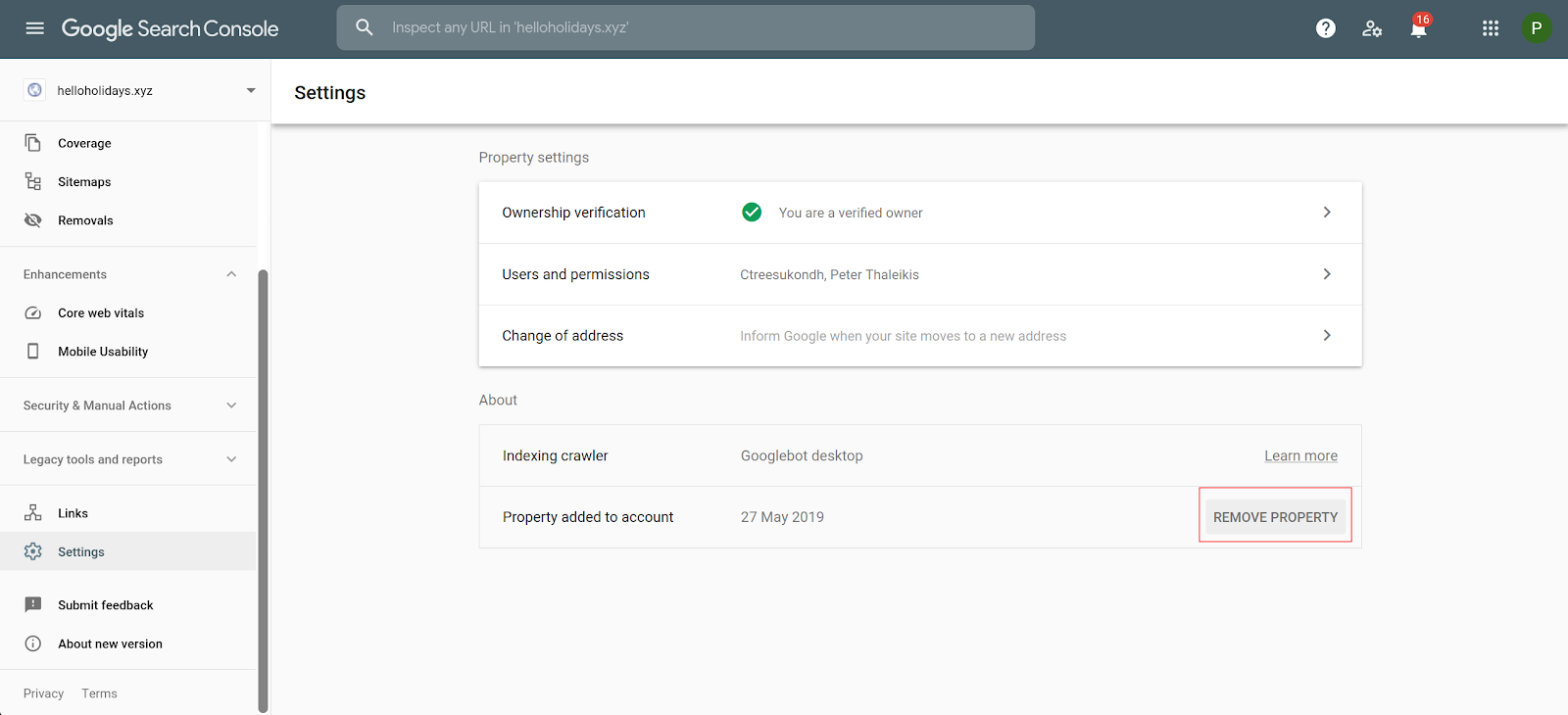The width and height of the screenshot is (1568, 715).
Task: Click the Help question mark icon
Action: [1326, 28]
